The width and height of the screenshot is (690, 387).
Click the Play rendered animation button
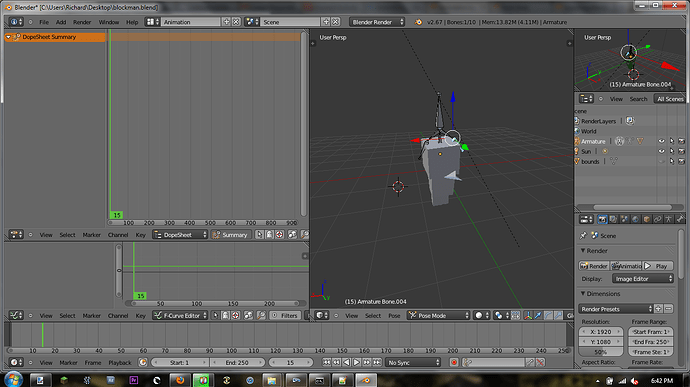click(x=657, y=266)
